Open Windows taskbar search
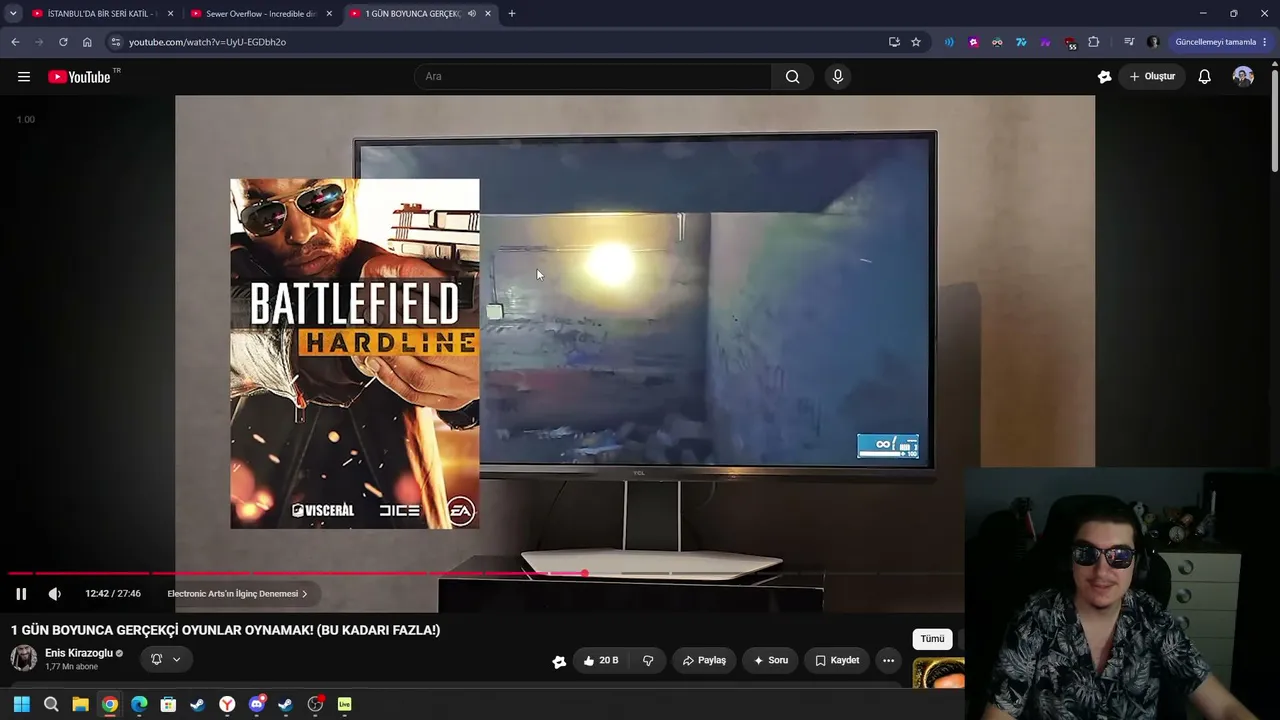Screen dimensions: 1280x720 coord(51,704)
